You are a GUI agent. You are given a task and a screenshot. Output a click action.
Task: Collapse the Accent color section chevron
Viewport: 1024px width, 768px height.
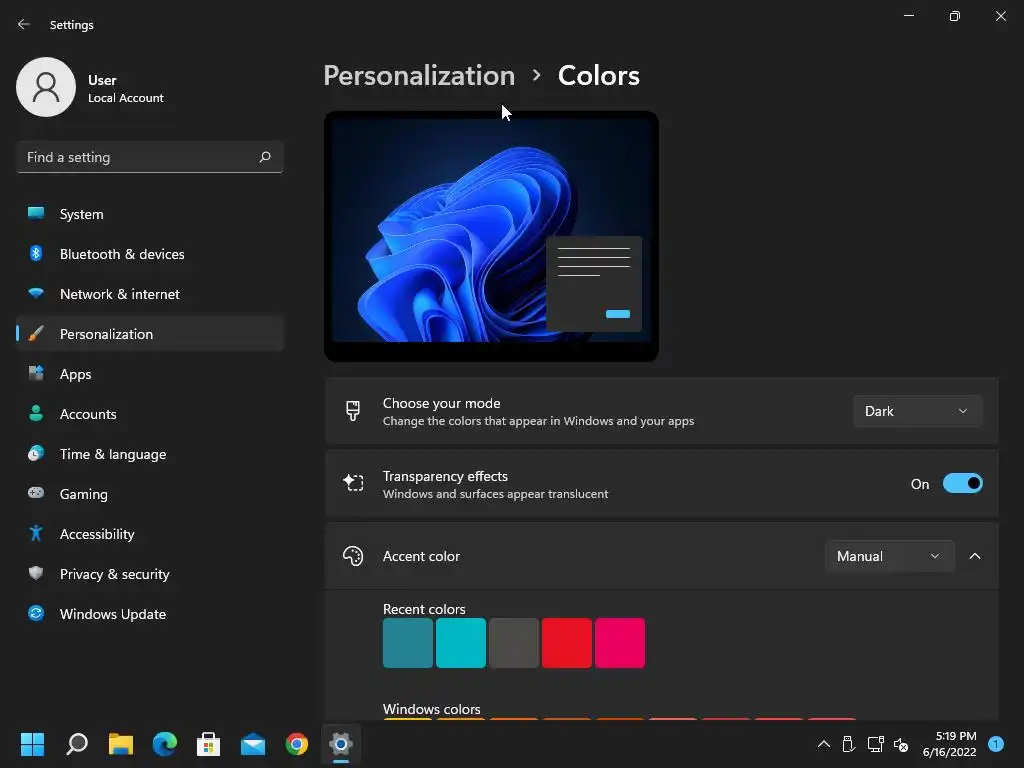pyautogui.click(x=975, y=556)
